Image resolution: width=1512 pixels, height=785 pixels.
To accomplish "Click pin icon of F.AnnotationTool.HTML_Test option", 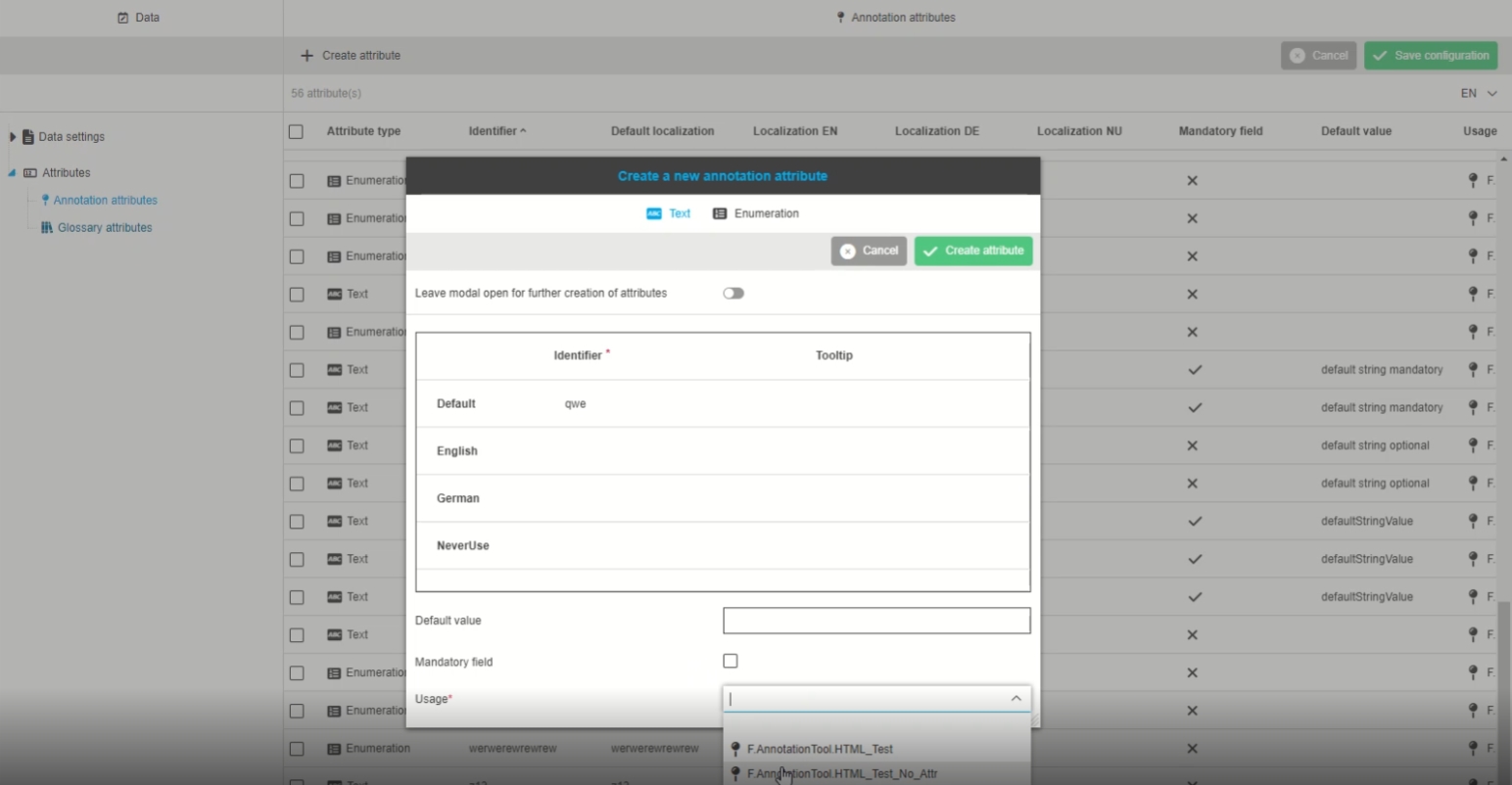I will pyautogui.click(x=735, y=749).
